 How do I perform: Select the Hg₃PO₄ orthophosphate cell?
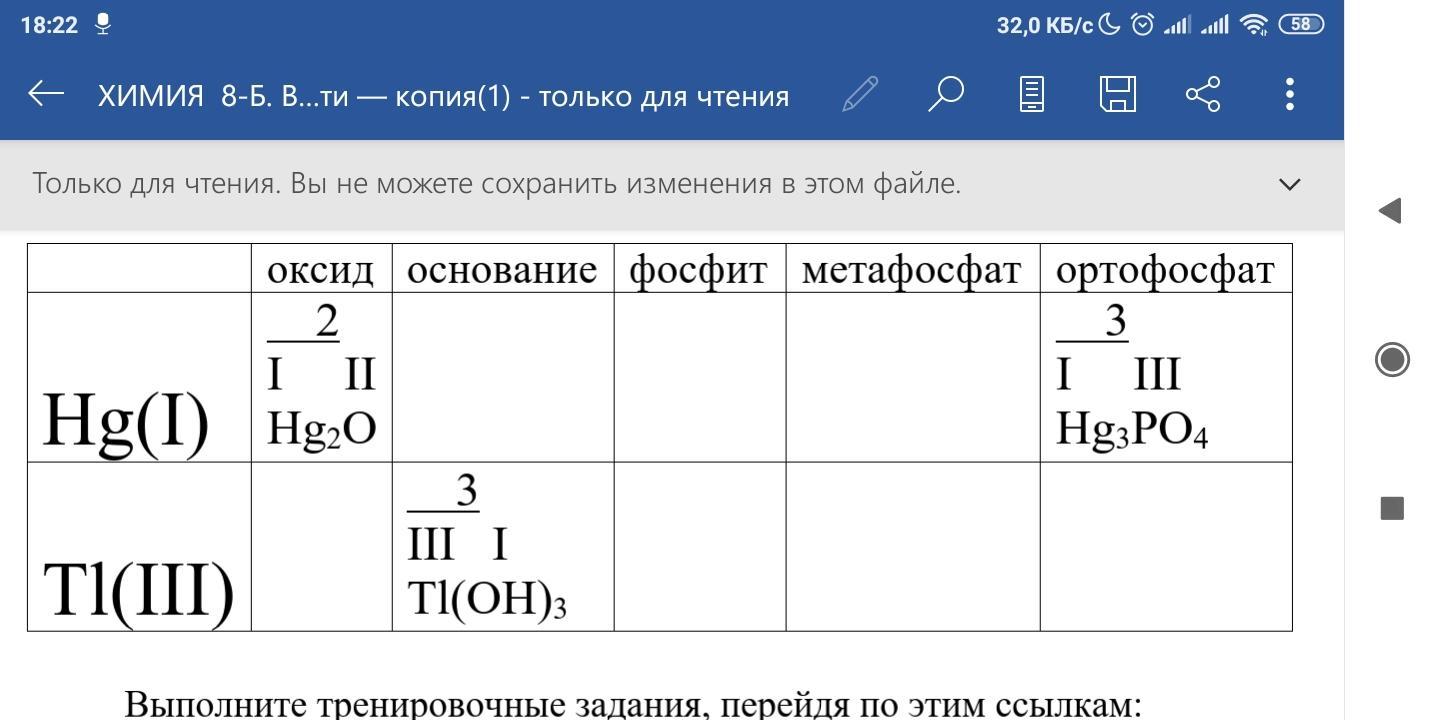[x=1165, y=377]
